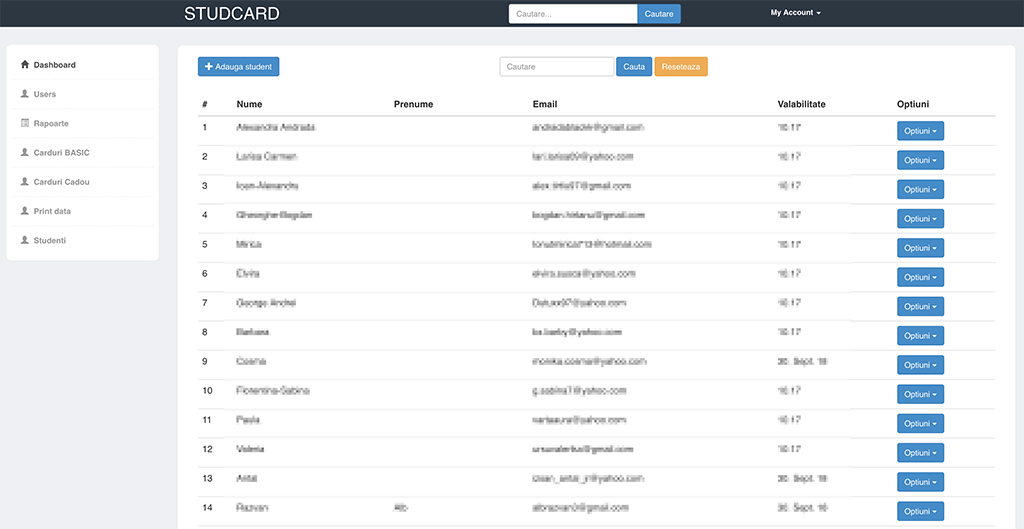Click the user icon beside Print data
The width and height of the screenshot is (1024, 529).
coord(25,211)
